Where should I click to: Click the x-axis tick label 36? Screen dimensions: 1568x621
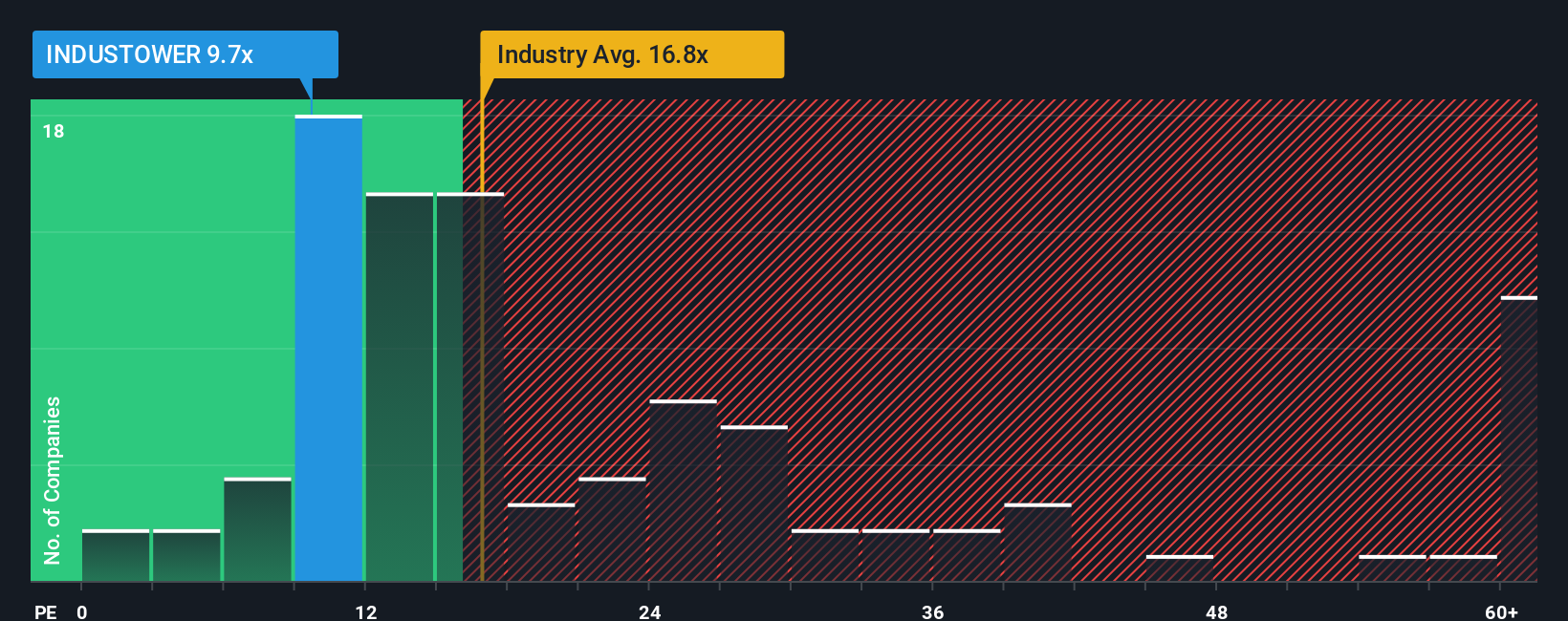(933, 611)
